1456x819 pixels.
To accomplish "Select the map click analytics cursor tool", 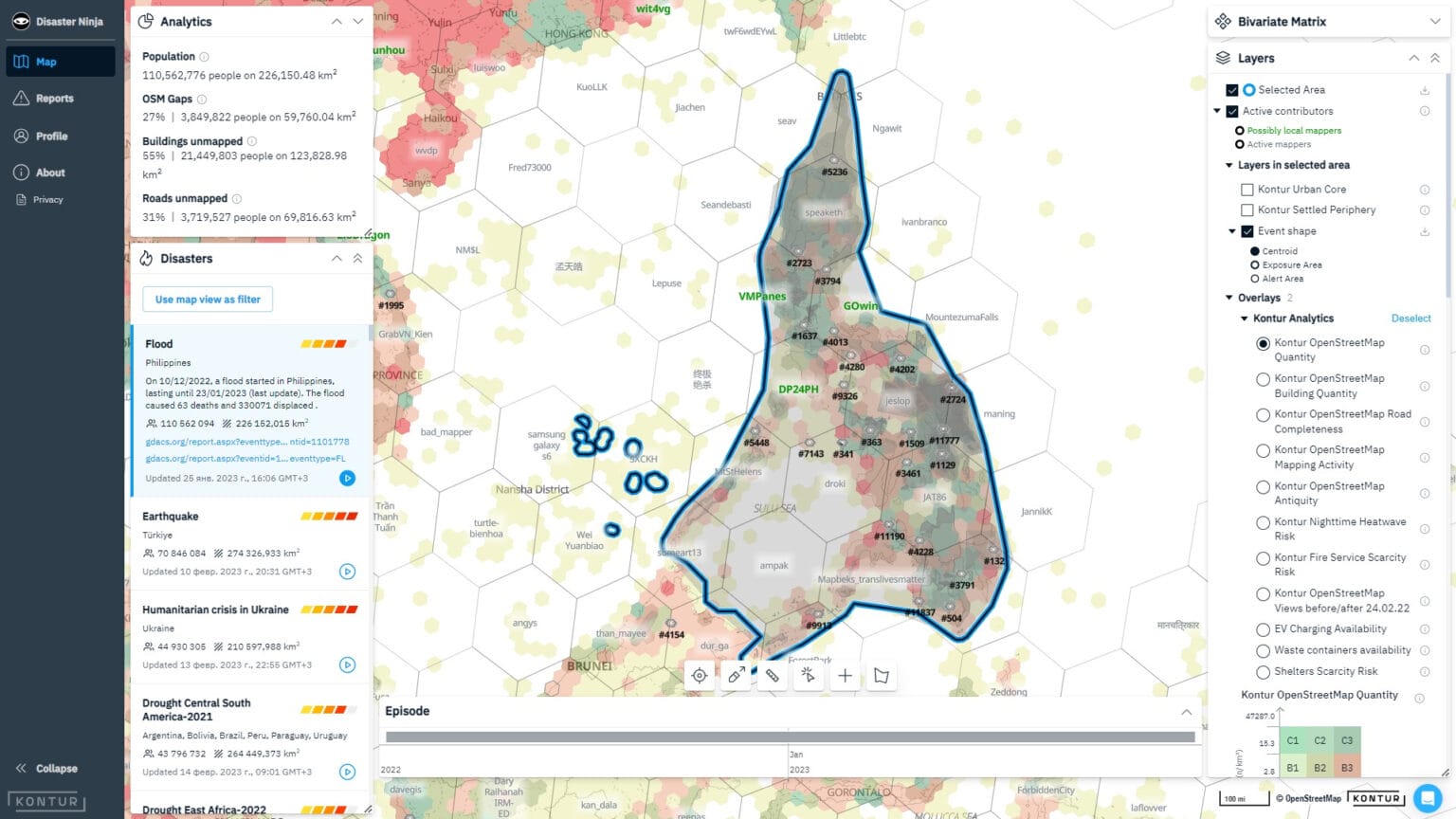I will 808,675.
